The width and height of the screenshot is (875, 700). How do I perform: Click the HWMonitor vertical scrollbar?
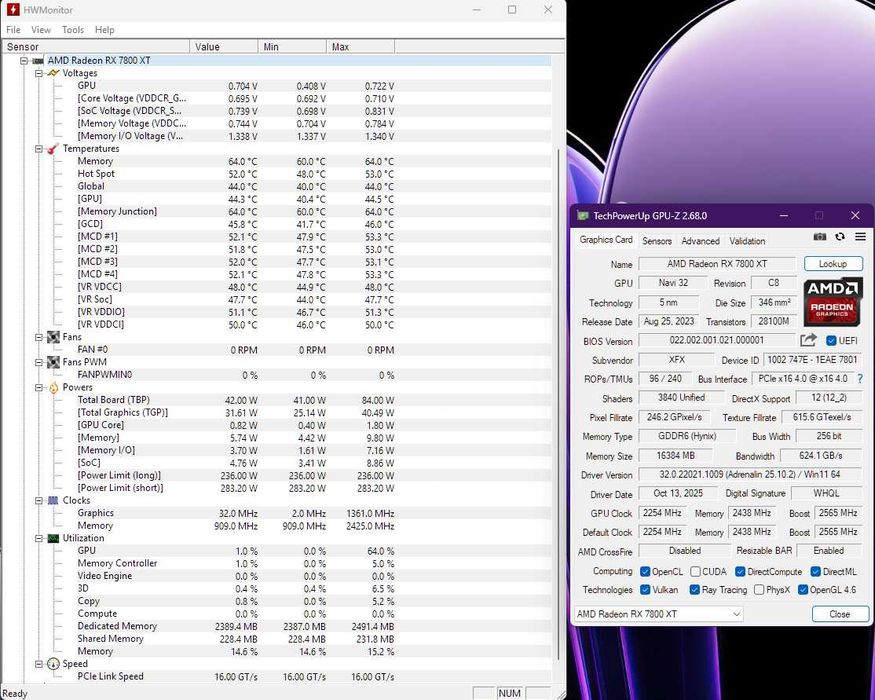[x=559, y=405]
